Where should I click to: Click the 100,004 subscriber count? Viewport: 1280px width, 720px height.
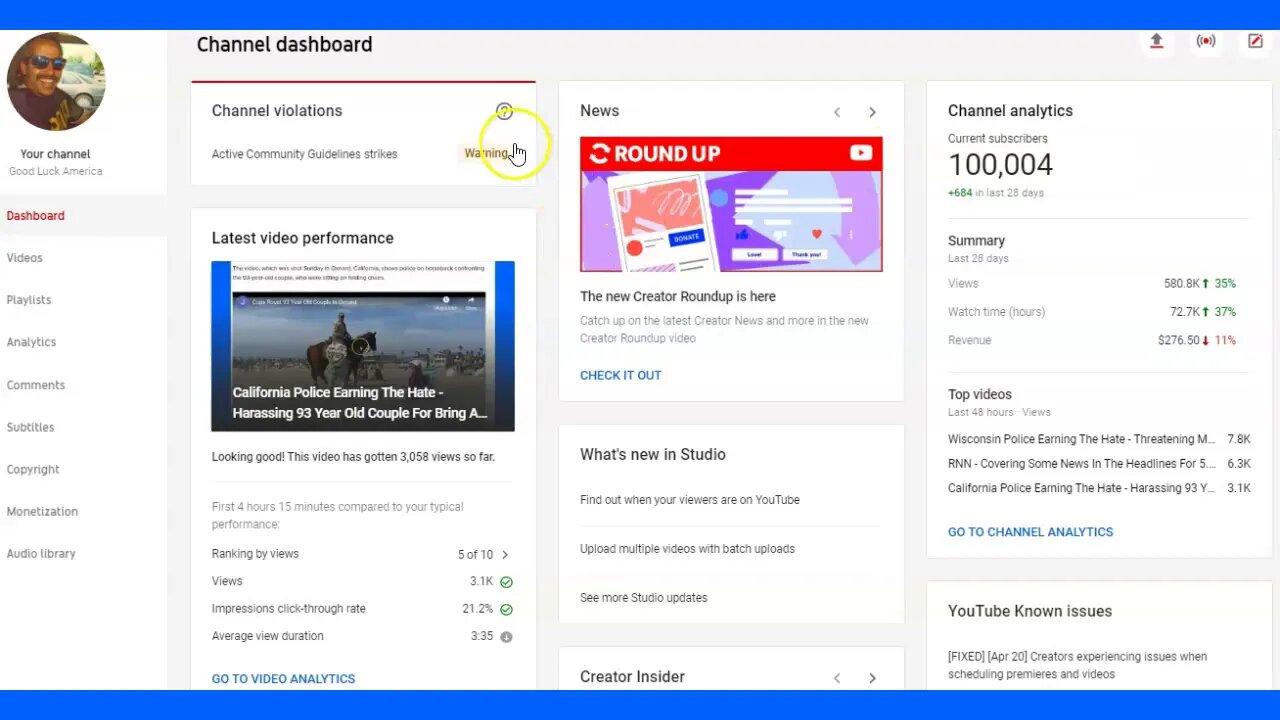tap(1000, 165)
